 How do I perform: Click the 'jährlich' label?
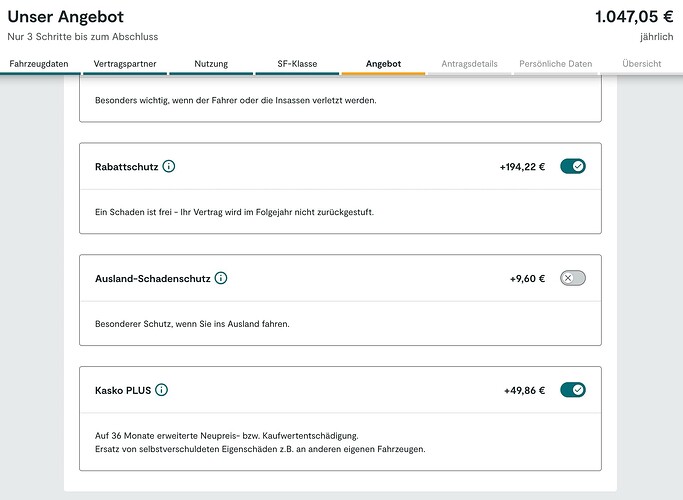[657, 37]
